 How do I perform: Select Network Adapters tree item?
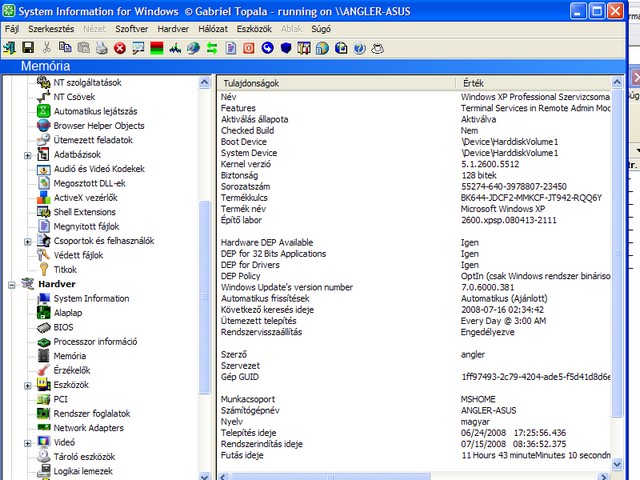[89, 428]
